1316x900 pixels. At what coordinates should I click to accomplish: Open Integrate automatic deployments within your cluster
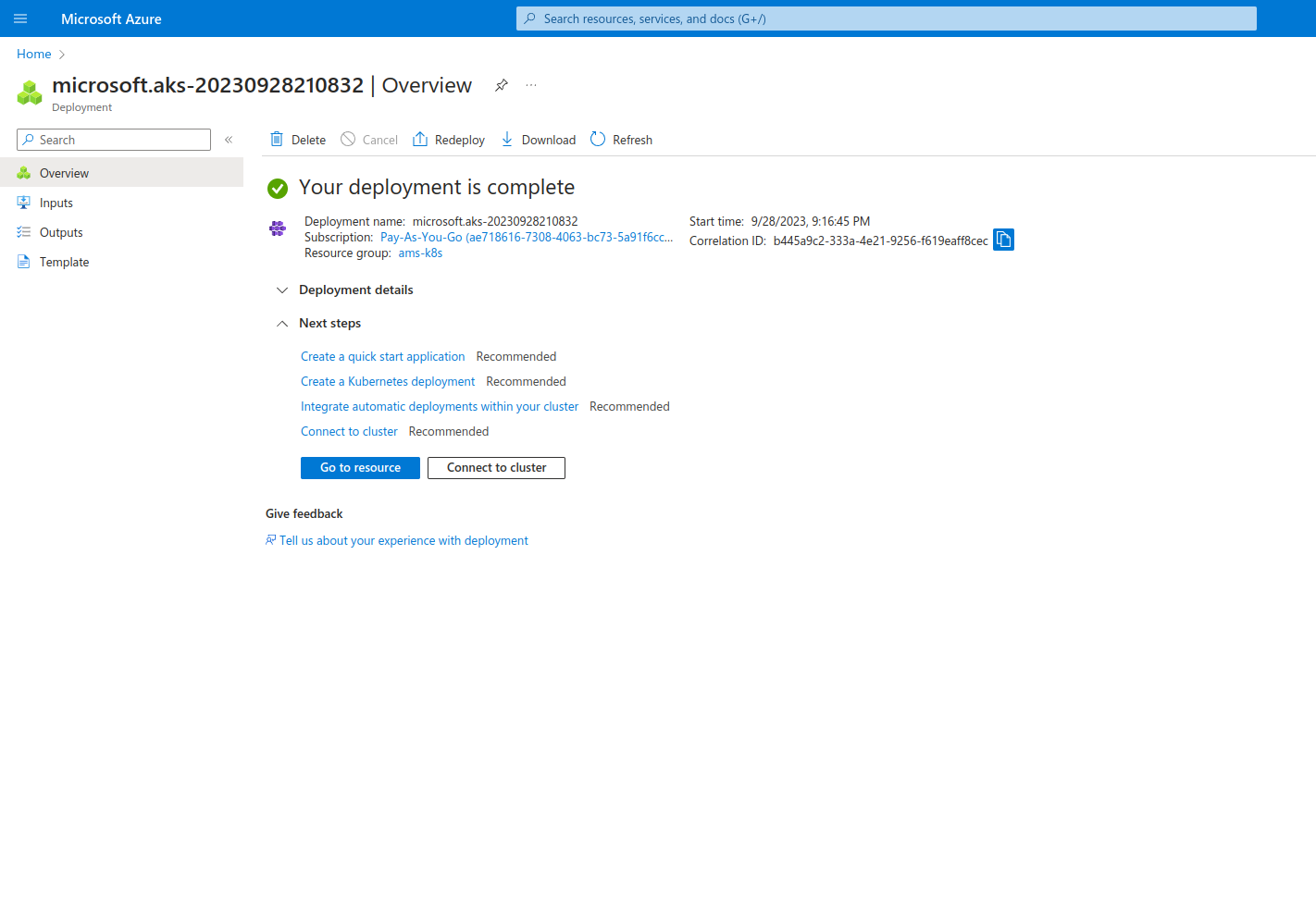pos(440,406)
